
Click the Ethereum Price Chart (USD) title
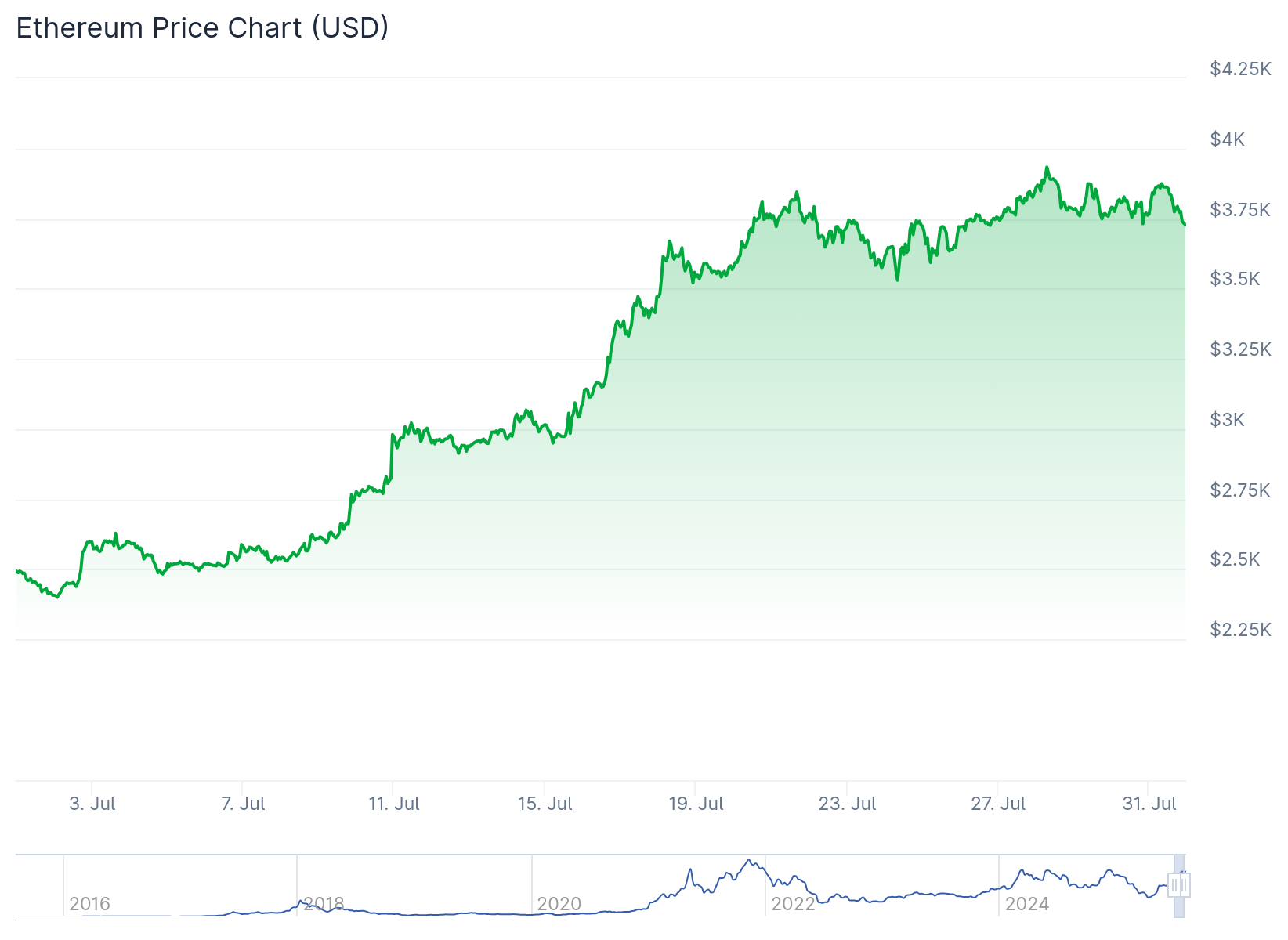tap(202, 27)
